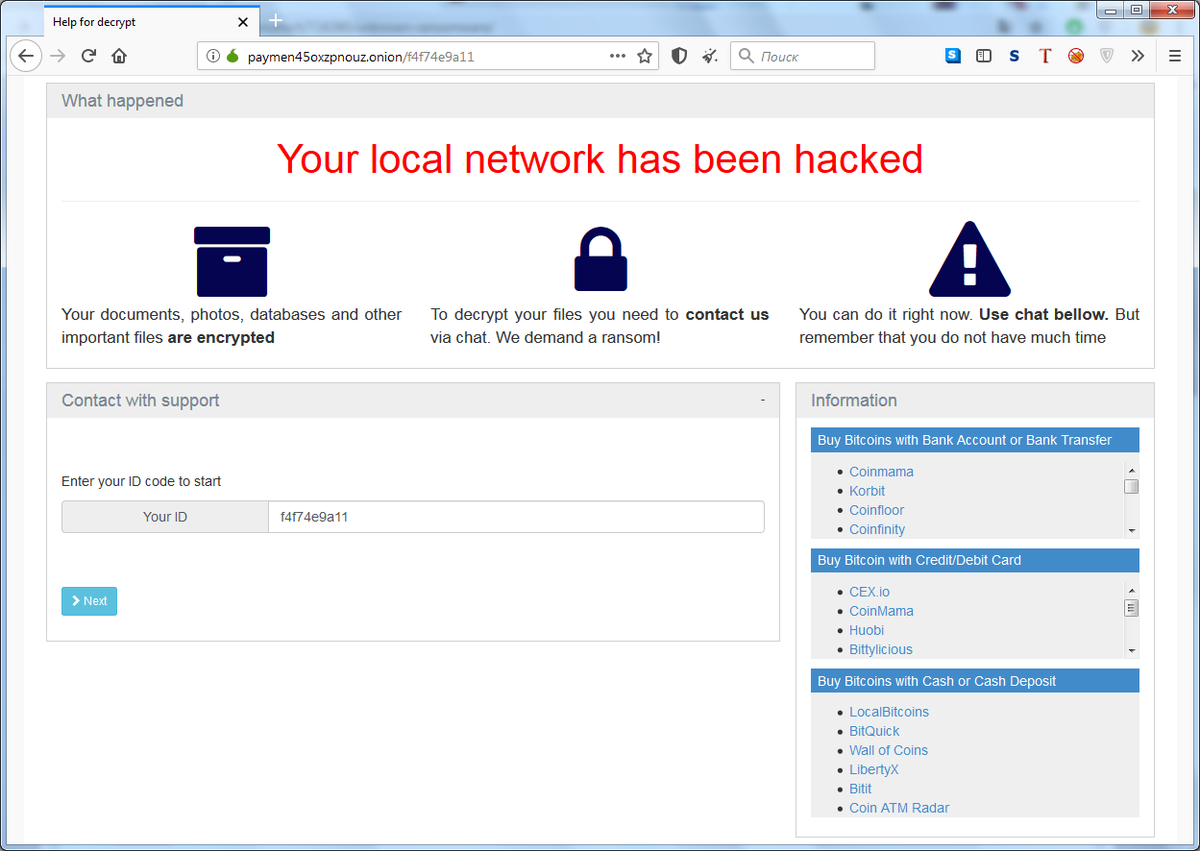Click Buy Bitcoins with Bank Account header
Screen dimensions: 1200x851
[975, 440]
